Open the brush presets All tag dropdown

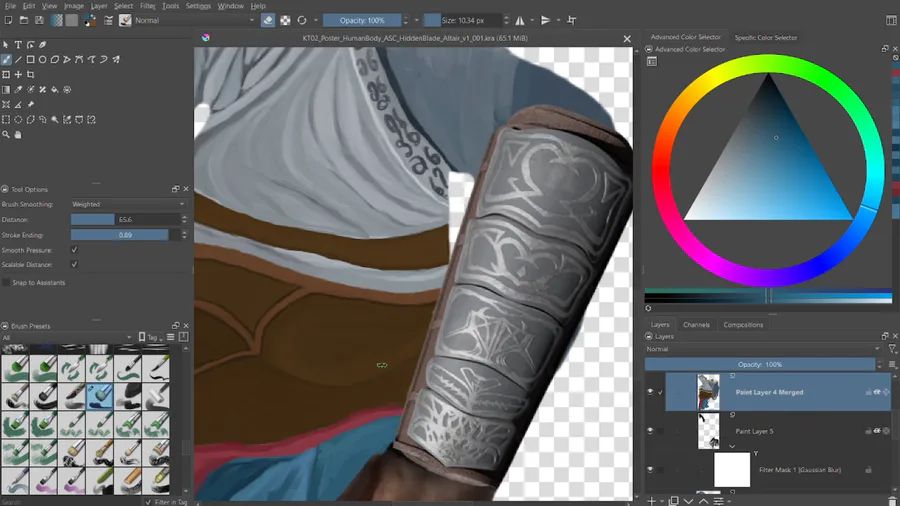click(x=67, y=337)
